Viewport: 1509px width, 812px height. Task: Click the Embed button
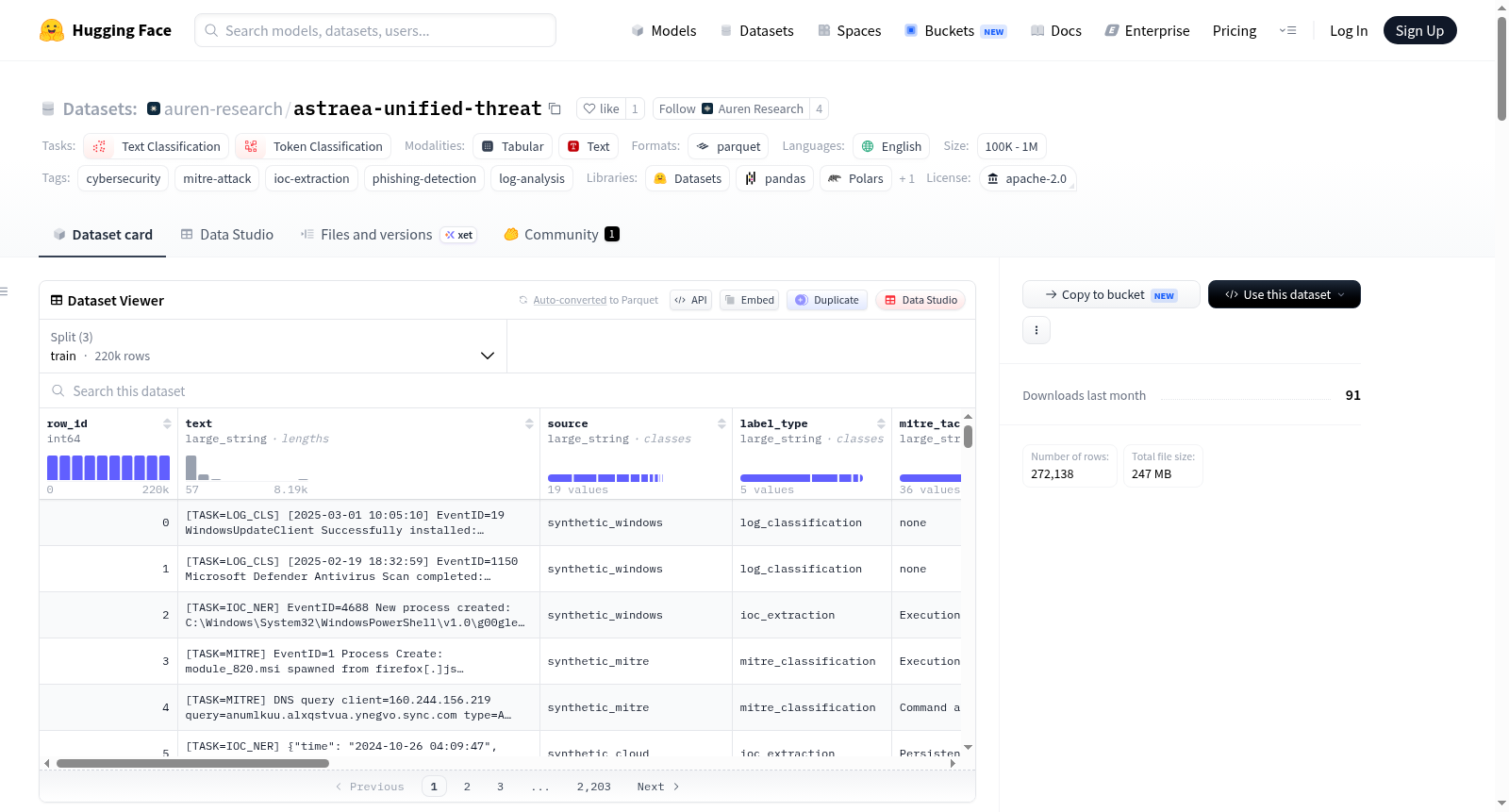coord(749,300)
